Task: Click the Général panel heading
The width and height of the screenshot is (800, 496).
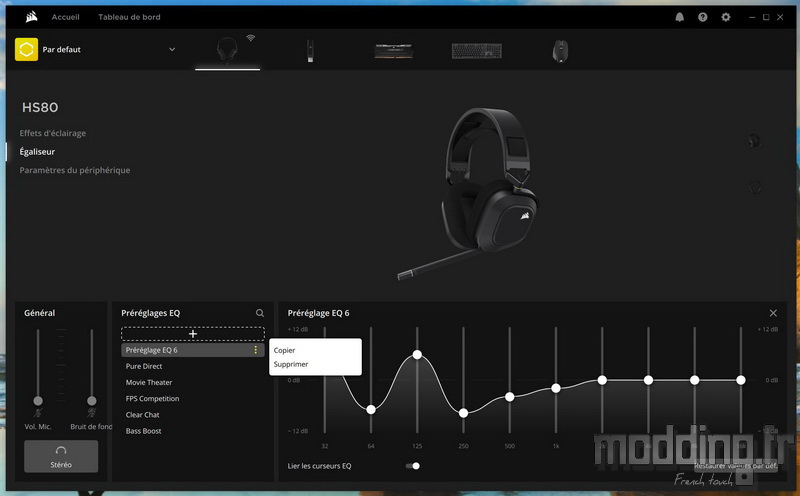Action: pos(39,313)
